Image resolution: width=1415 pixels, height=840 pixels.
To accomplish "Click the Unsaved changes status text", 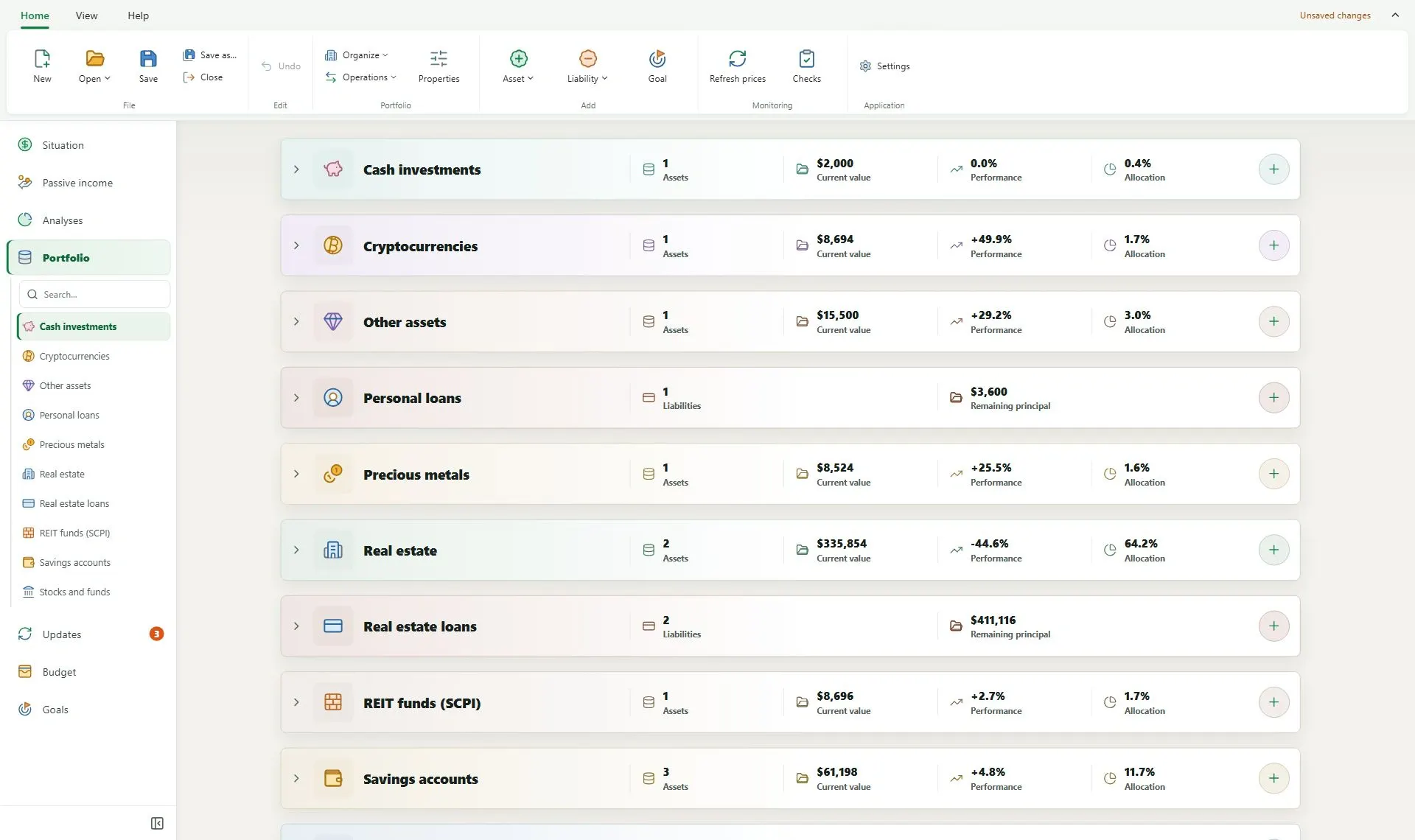I will [x=1335, y=15].
